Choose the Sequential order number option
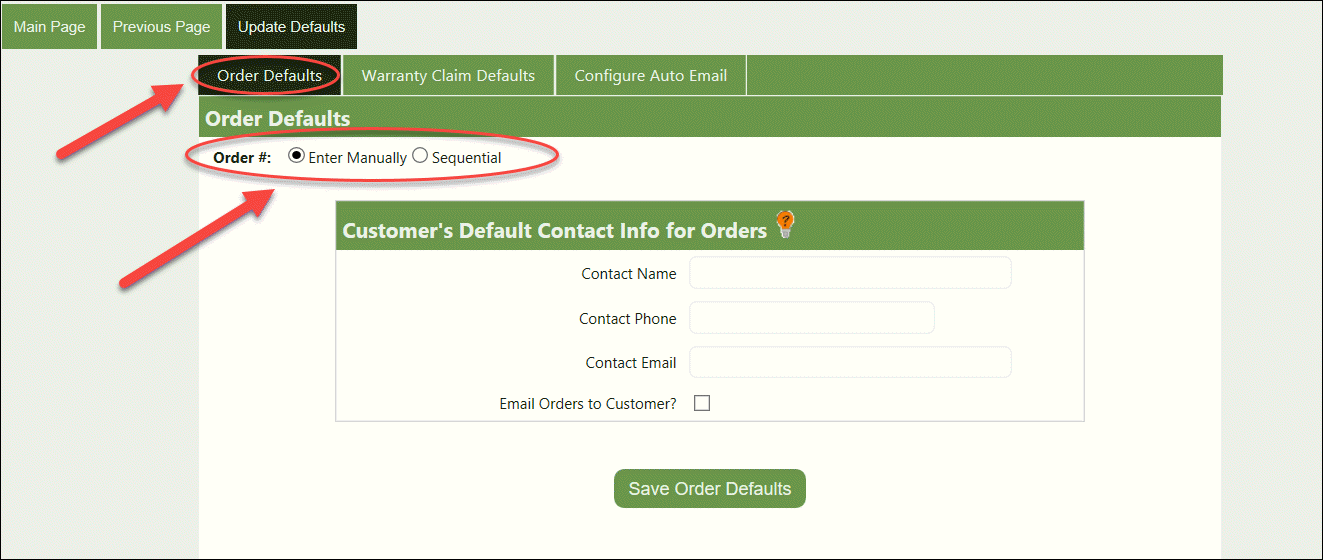This screenshot has width=1323, height=560. coord(420,156)
